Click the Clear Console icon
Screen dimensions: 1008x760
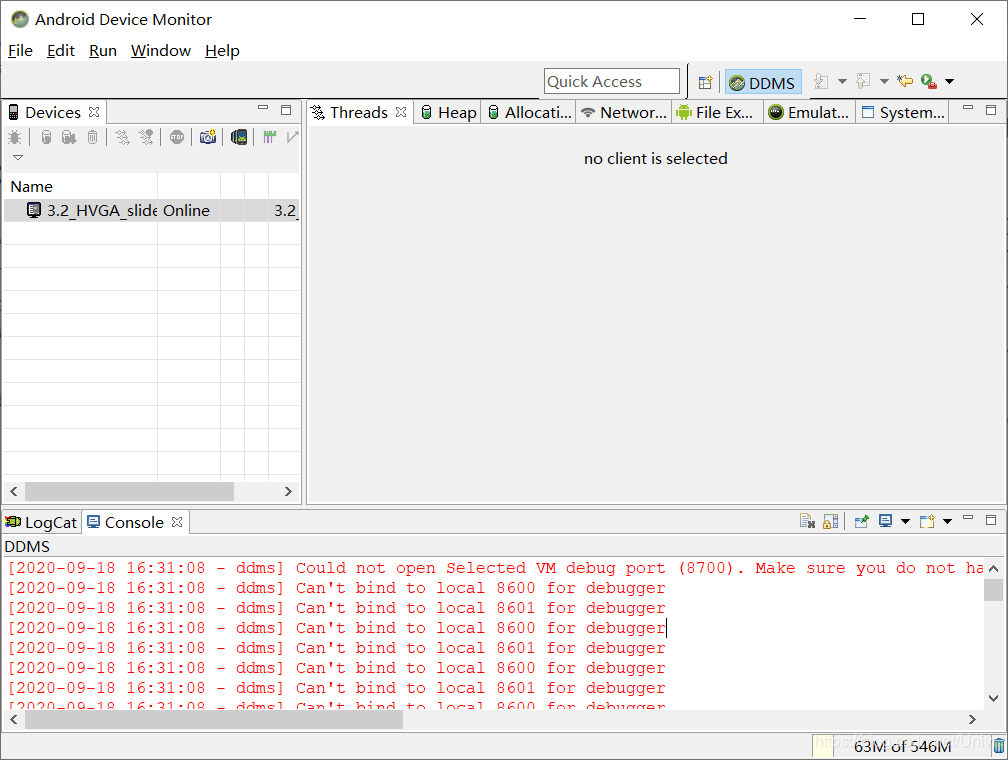coord(807,521)
